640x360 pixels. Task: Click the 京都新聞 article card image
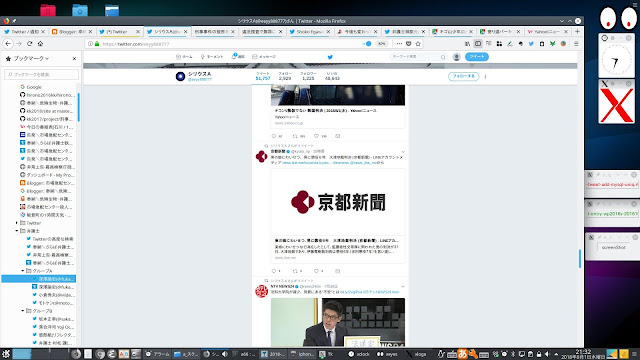tap(338, 202)
